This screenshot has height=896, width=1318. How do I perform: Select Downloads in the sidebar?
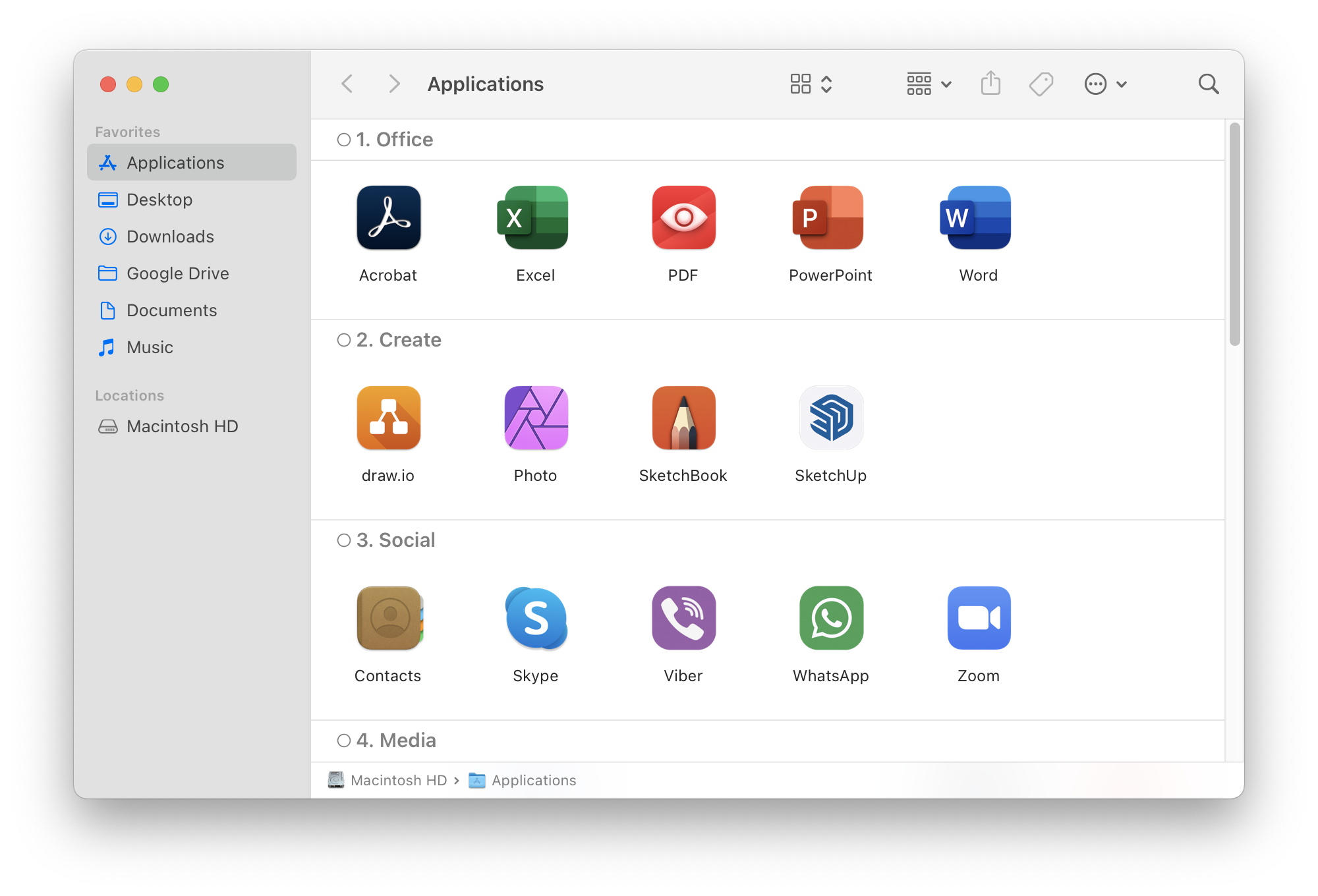click(x=170, y=237)
